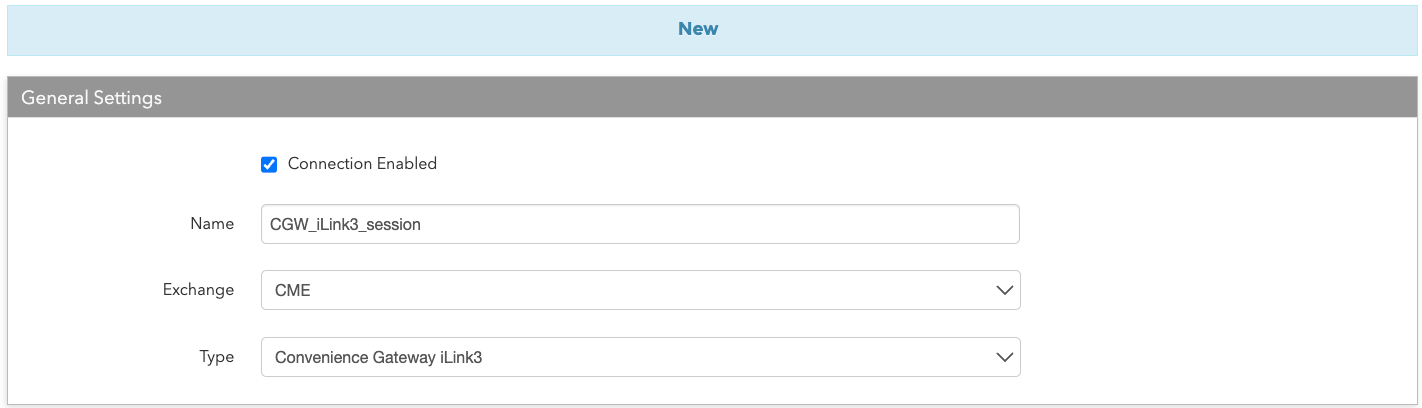Image resolution: width=1422 pixels, height=408 pixels.
Task: Click the Name field label
Action: [212, 223]
